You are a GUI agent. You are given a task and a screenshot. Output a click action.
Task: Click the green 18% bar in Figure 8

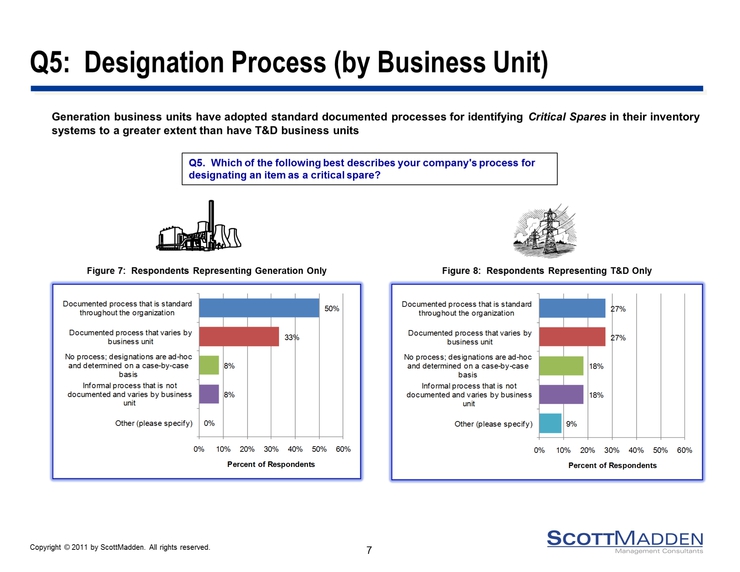560,366
